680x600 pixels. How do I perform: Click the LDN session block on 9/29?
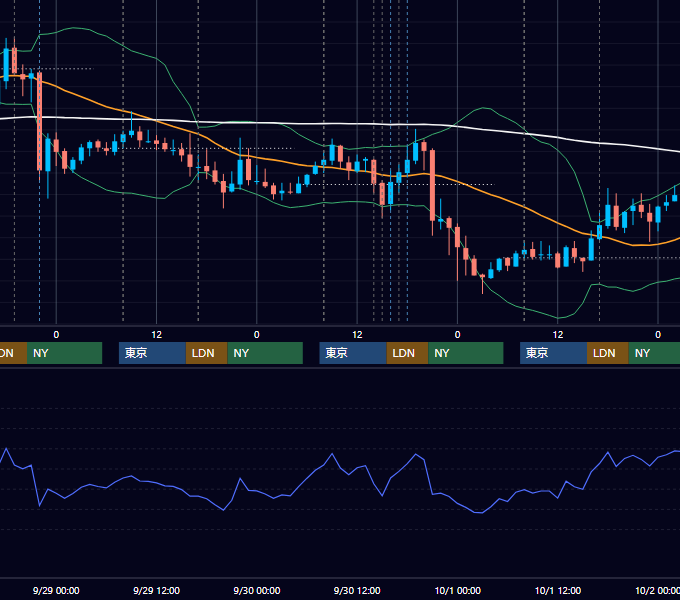(x=206, y=353)
